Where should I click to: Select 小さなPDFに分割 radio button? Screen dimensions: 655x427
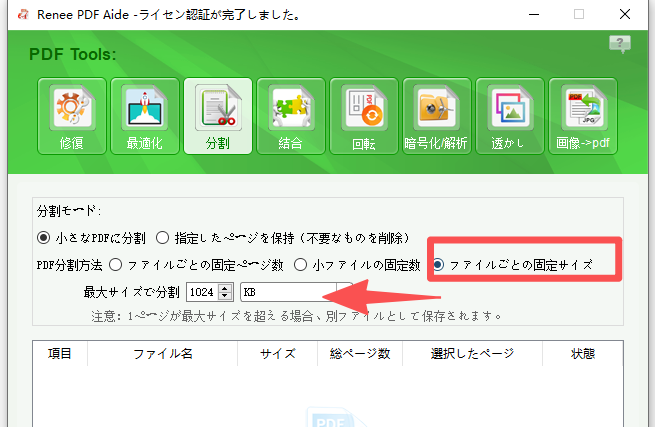click(43, 238)
